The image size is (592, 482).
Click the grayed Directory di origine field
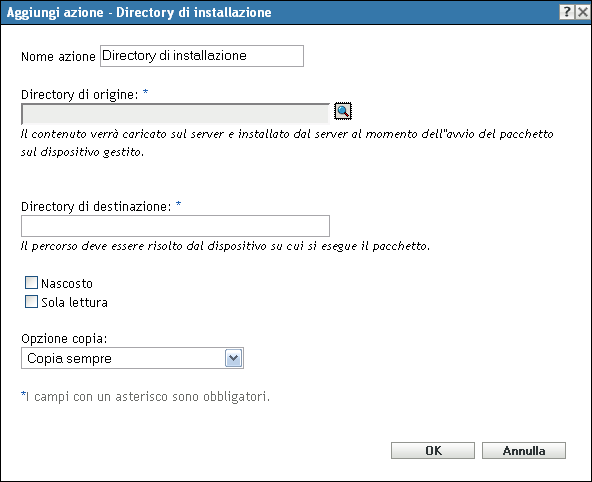pyautogui.click(x=176, y=114)
